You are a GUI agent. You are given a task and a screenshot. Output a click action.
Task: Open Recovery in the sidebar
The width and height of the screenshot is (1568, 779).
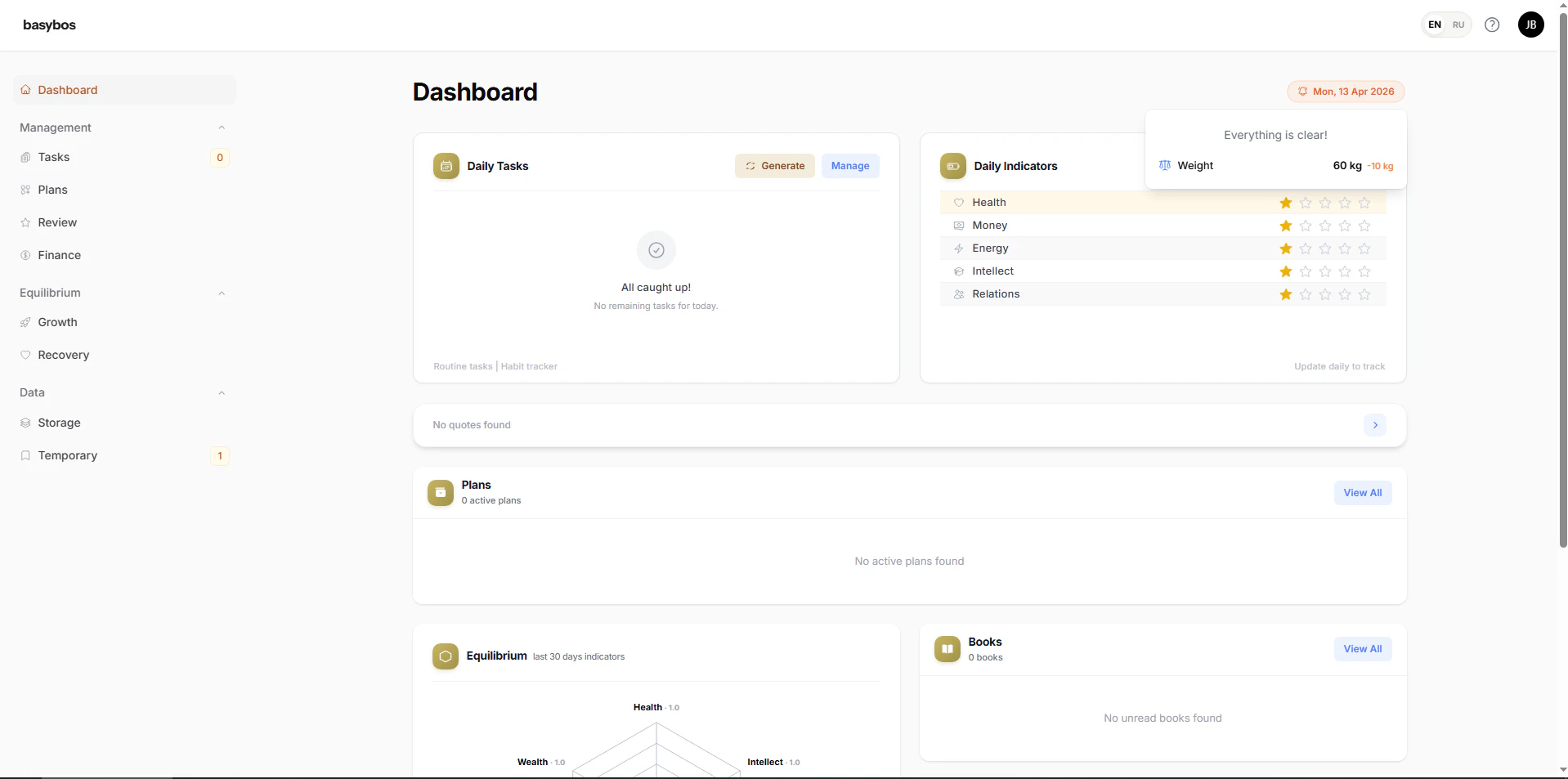click(x=124, y=355)
